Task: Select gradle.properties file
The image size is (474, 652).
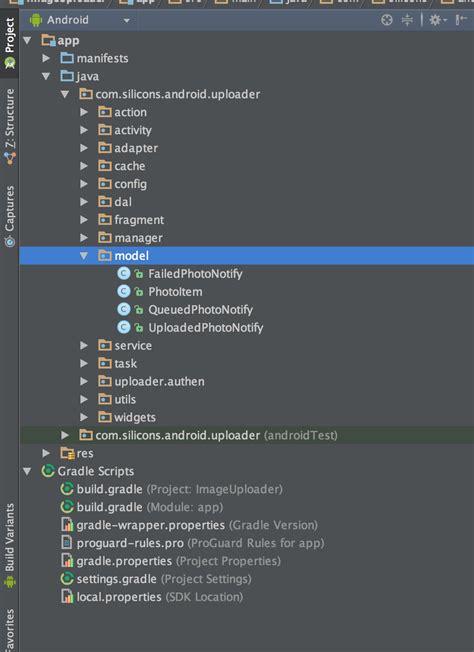Action: pyautogui.click(x=178, y=561)
